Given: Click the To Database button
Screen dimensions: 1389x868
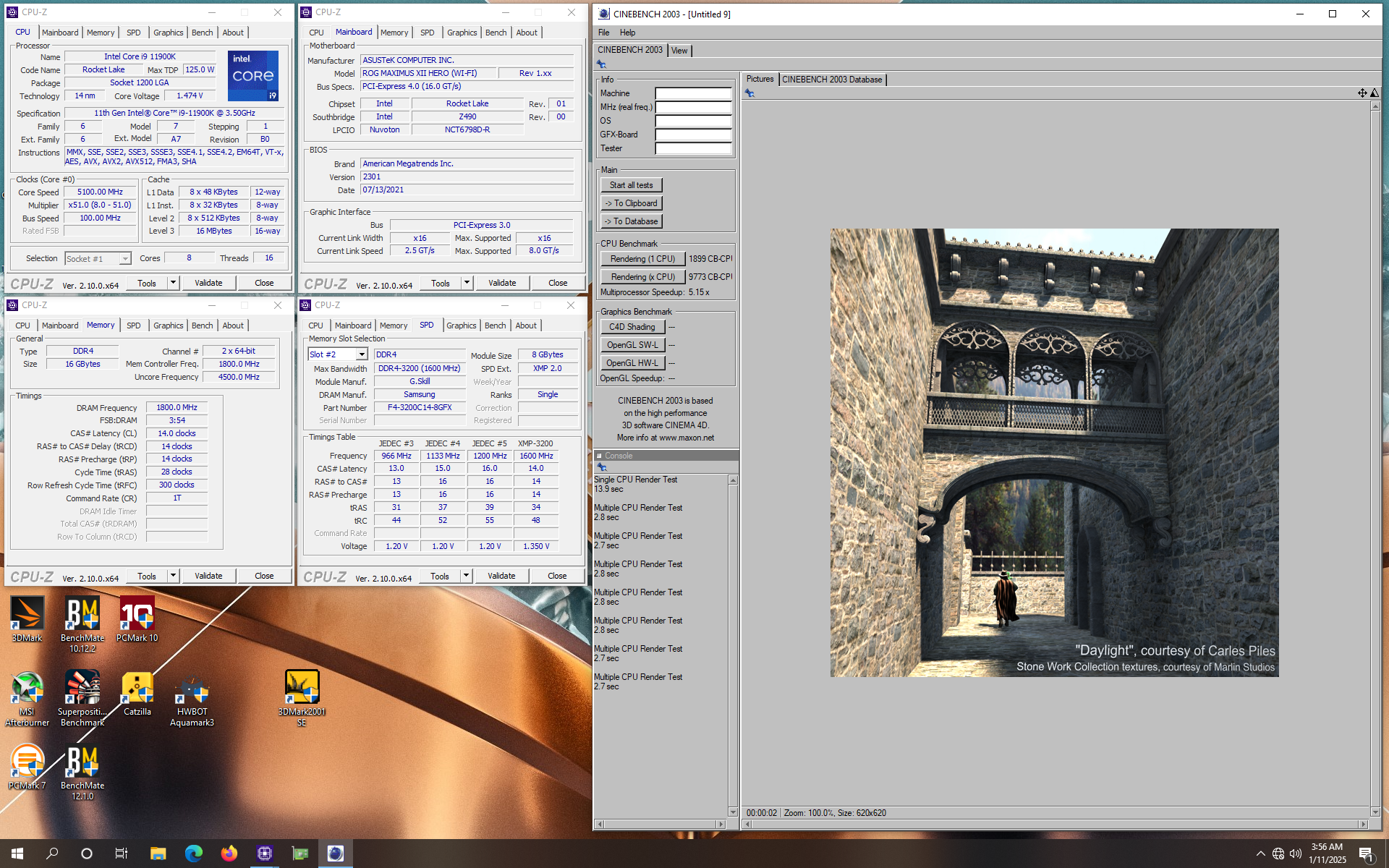Looking at the screenshot, I should pyautogui.click(x=631, y=221).
